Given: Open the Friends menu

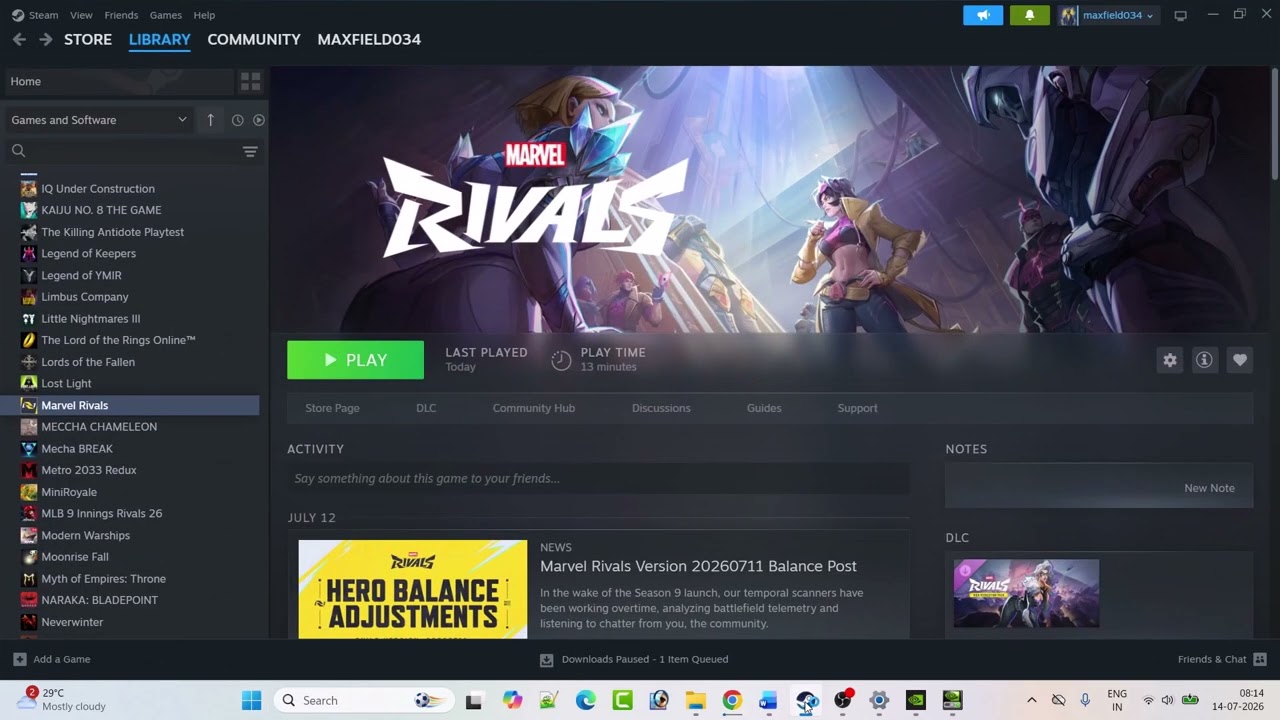Looking at the screenshot, I should pyautogui.click(x=121, y=15).
